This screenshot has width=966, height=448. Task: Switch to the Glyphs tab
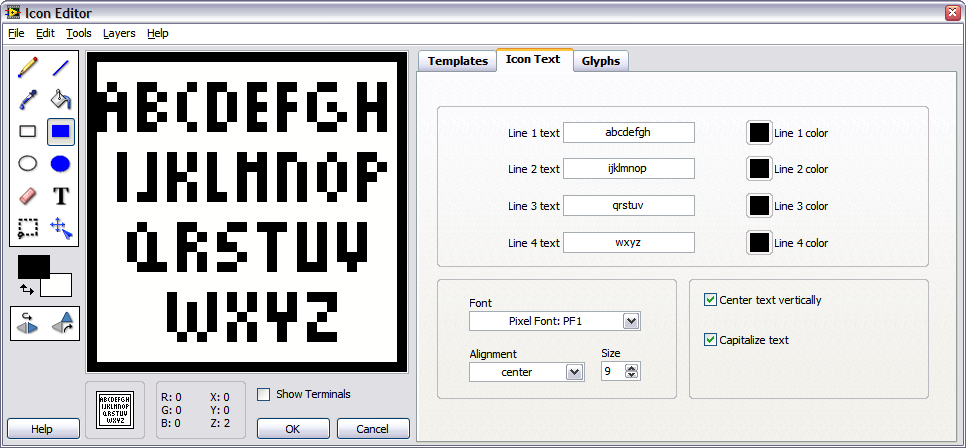point(600,61)
